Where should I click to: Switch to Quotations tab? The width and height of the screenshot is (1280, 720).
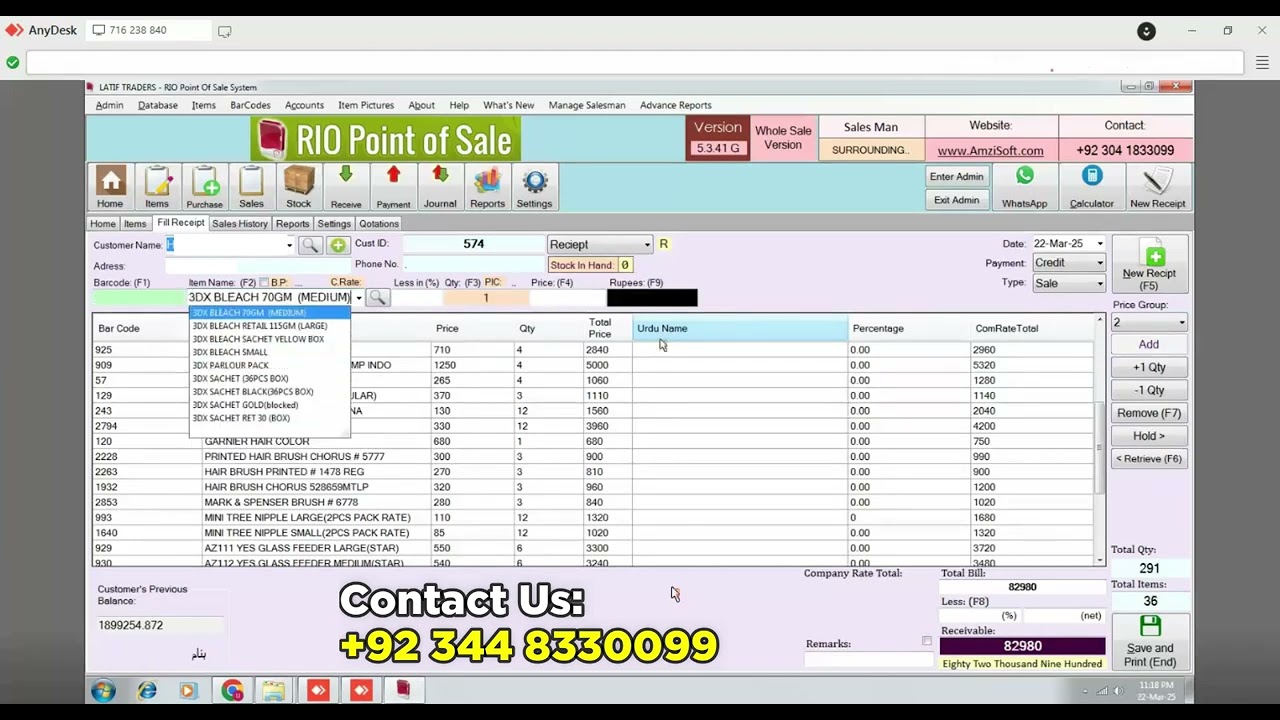(379, 224)
